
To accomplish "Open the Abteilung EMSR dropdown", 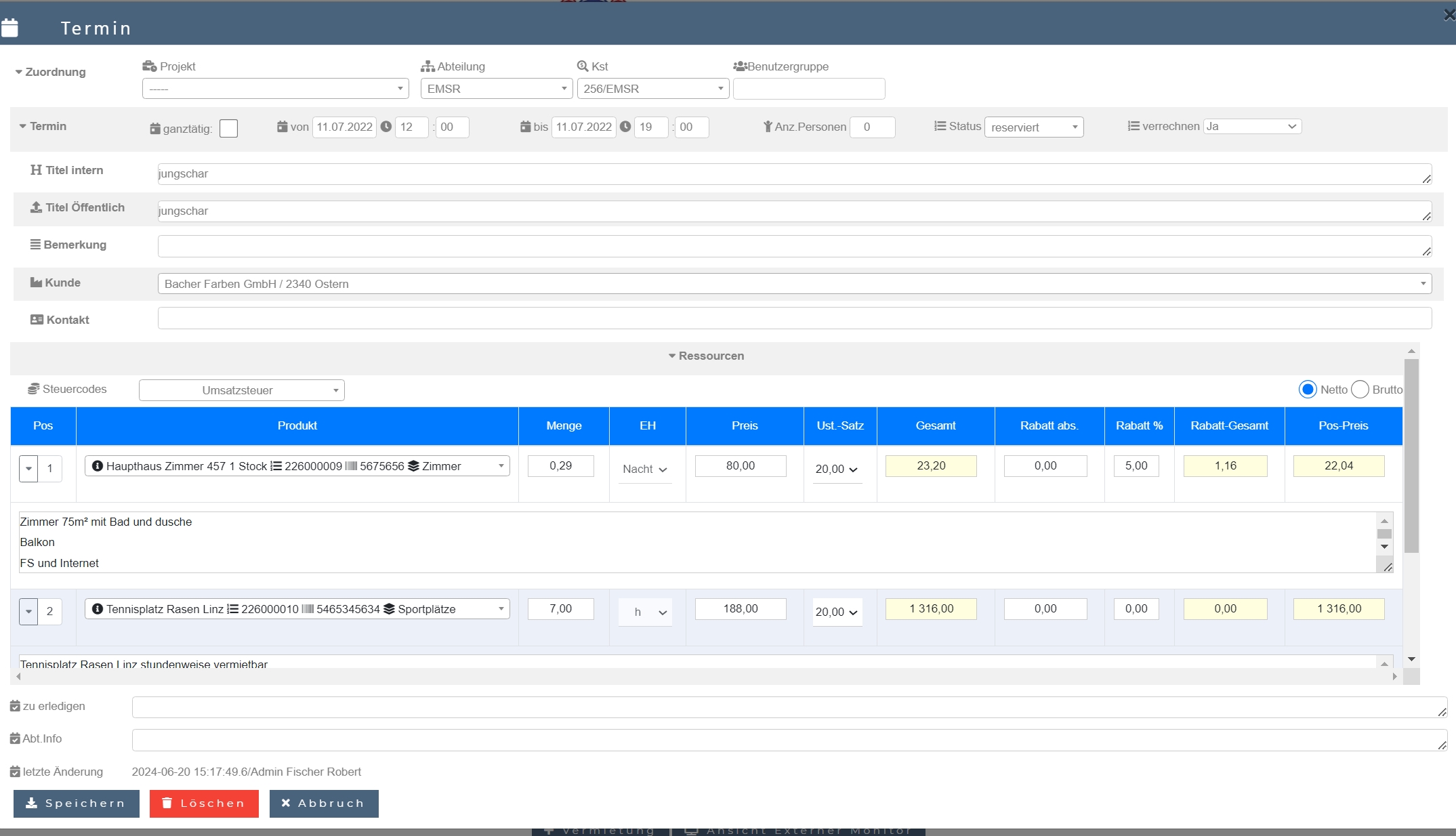I will point(496,89).
